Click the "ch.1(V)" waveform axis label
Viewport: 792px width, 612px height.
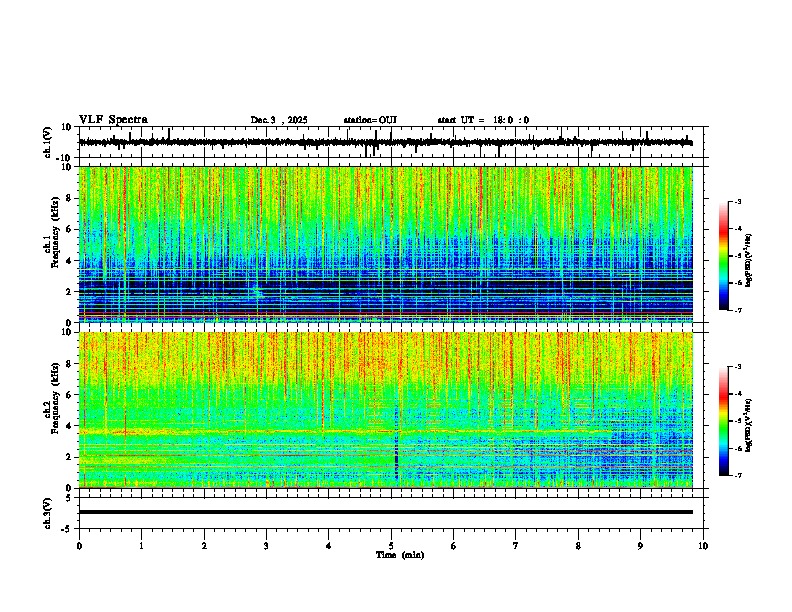click(47, 142)
